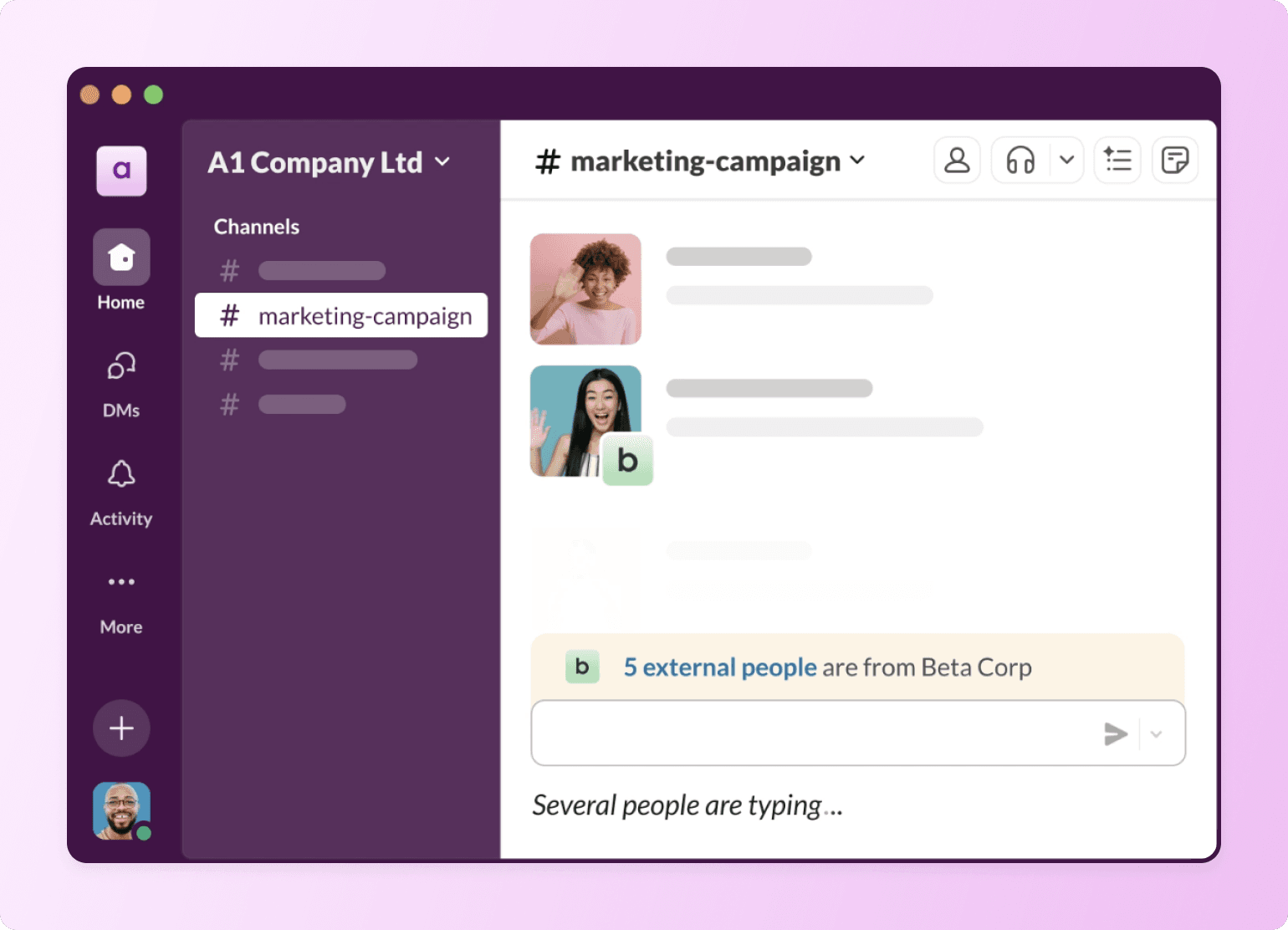
Task: Open direct messages via DMs icon
Action: click(120, 366)
